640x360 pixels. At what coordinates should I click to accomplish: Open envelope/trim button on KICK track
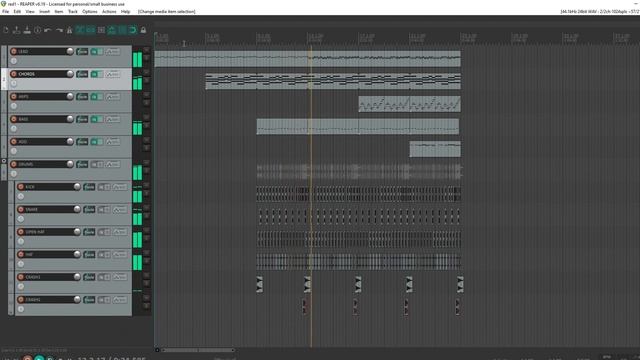(120, 187)
